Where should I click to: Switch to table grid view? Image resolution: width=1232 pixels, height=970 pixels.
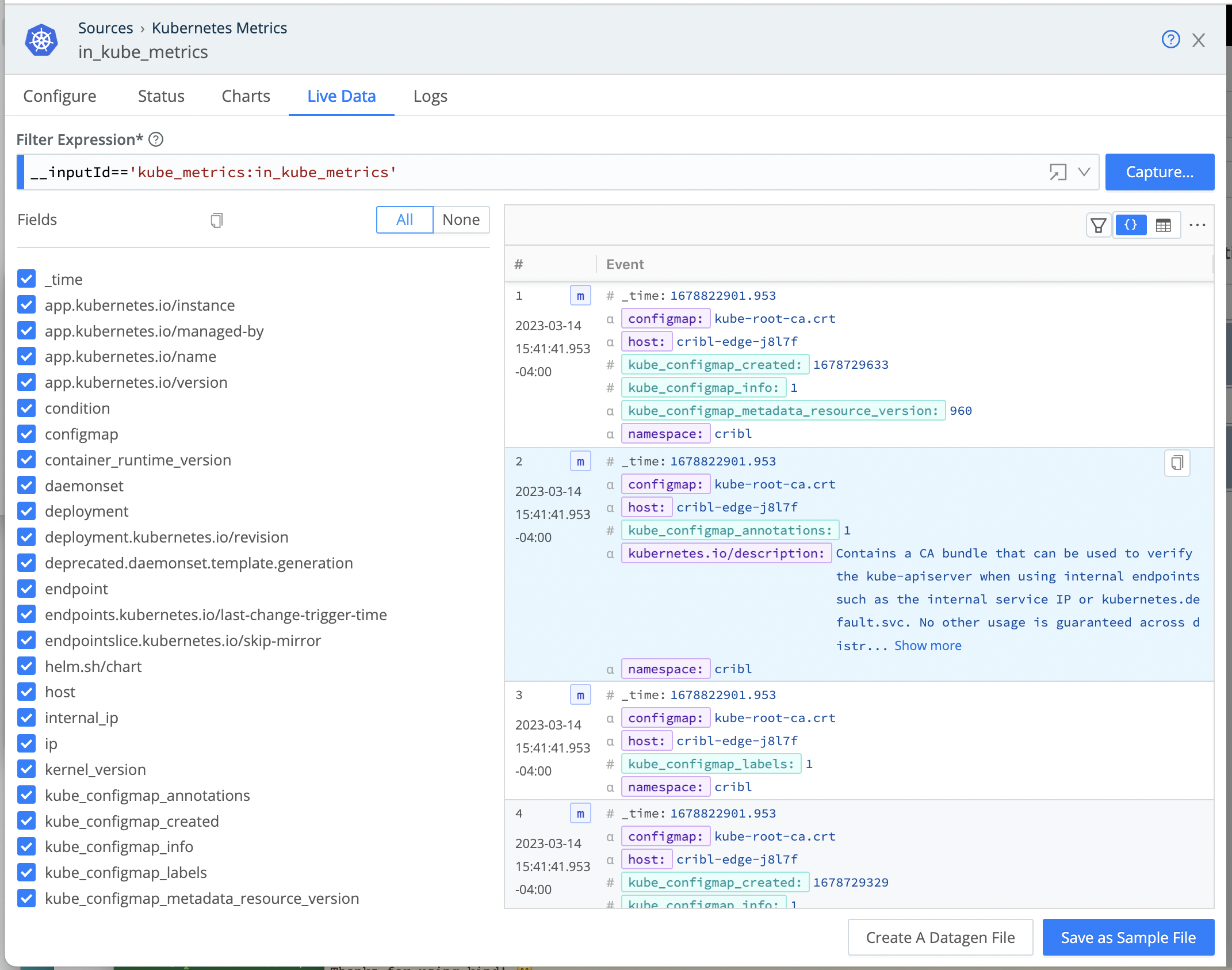(1163, 225)
